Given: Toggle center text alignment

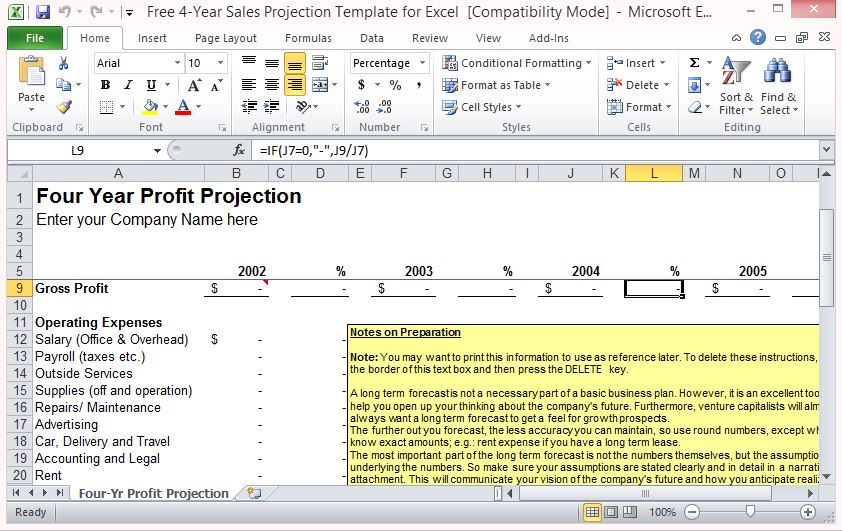Looking at the screenshot, I should pyautogui.click(x=272, y=85).
